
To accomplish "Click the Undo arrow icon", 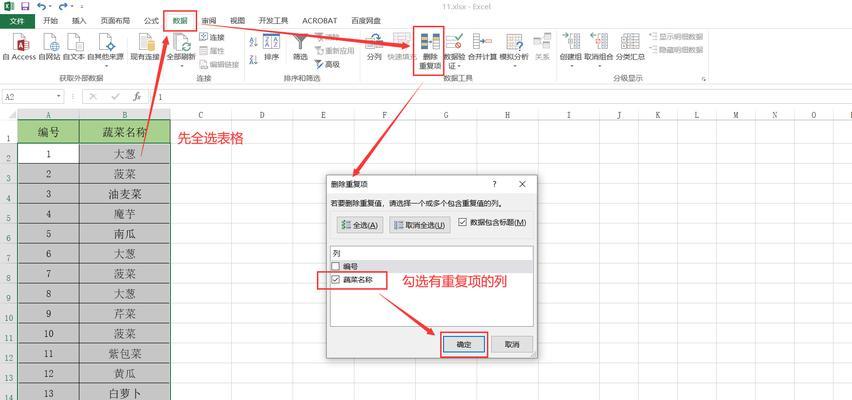I will click(x=41, y=7).
